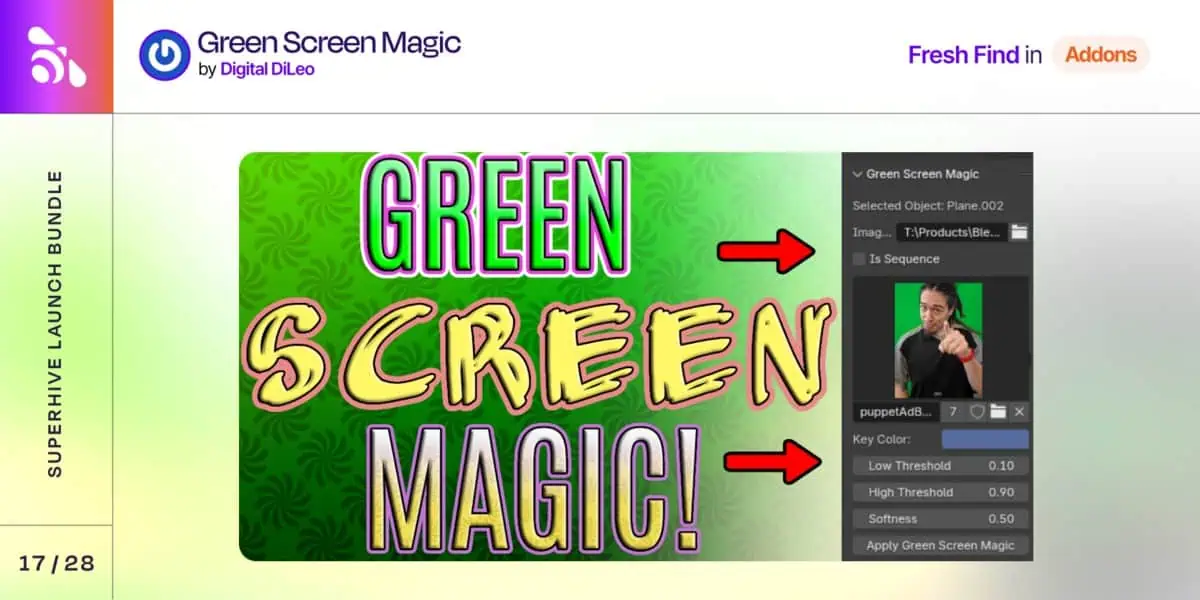1200x600 pixels.
Task: Open the Digital DiLeo creator link
Action: pos(267,70)
